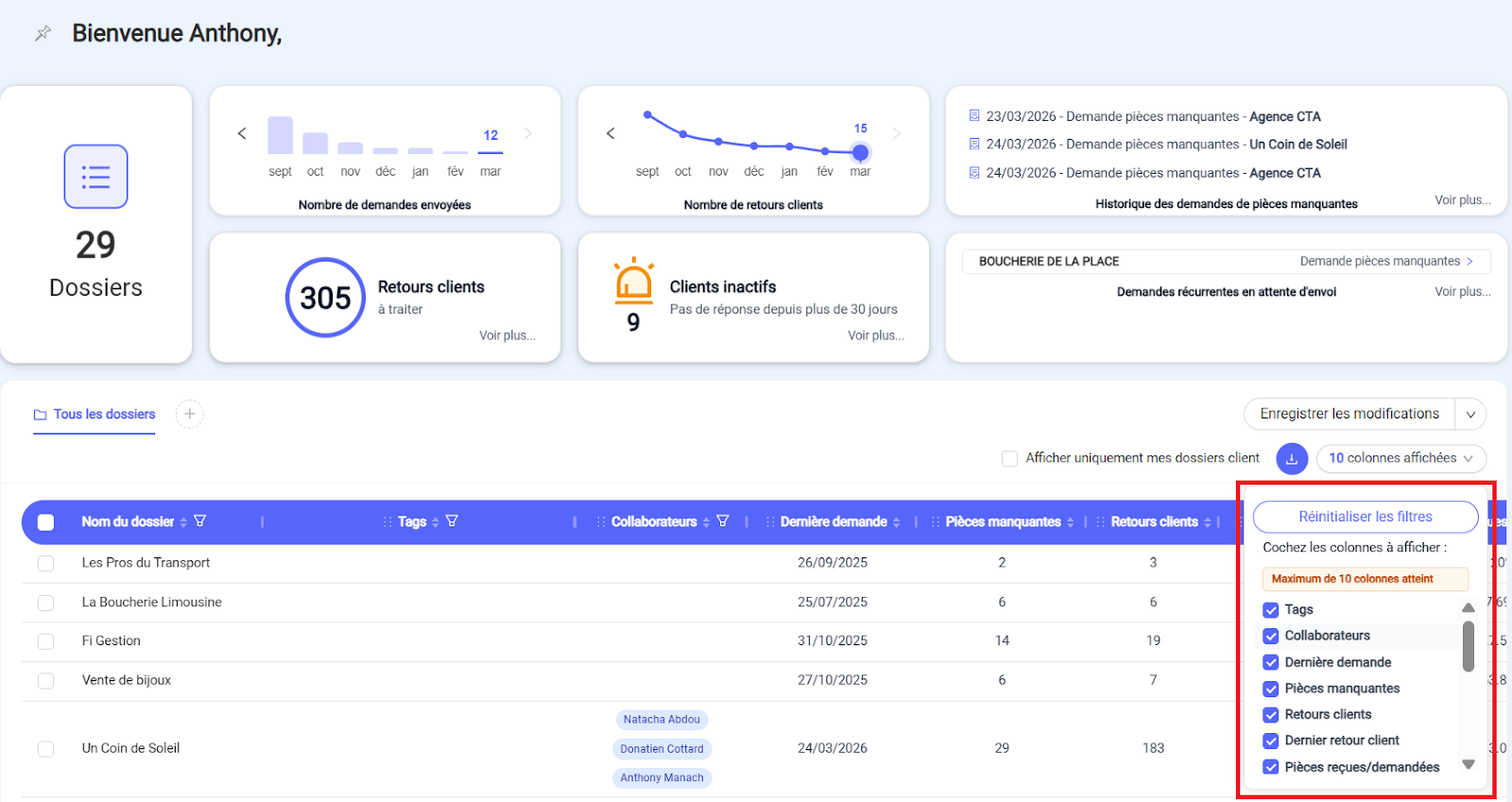Show previous month in demandes envoyées chart
1512x802 pixels.
click(242, 133)
